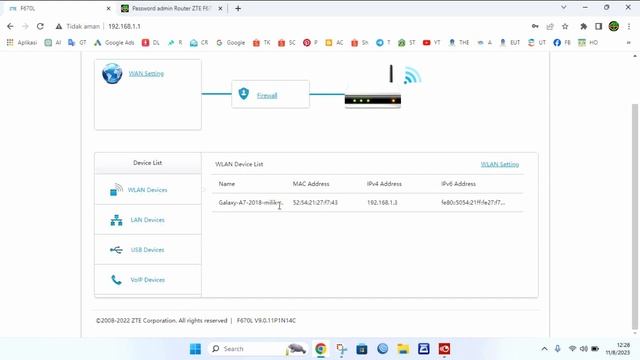
Task: Click the page vertical scrollbar
Action: [x=635, y=216]
